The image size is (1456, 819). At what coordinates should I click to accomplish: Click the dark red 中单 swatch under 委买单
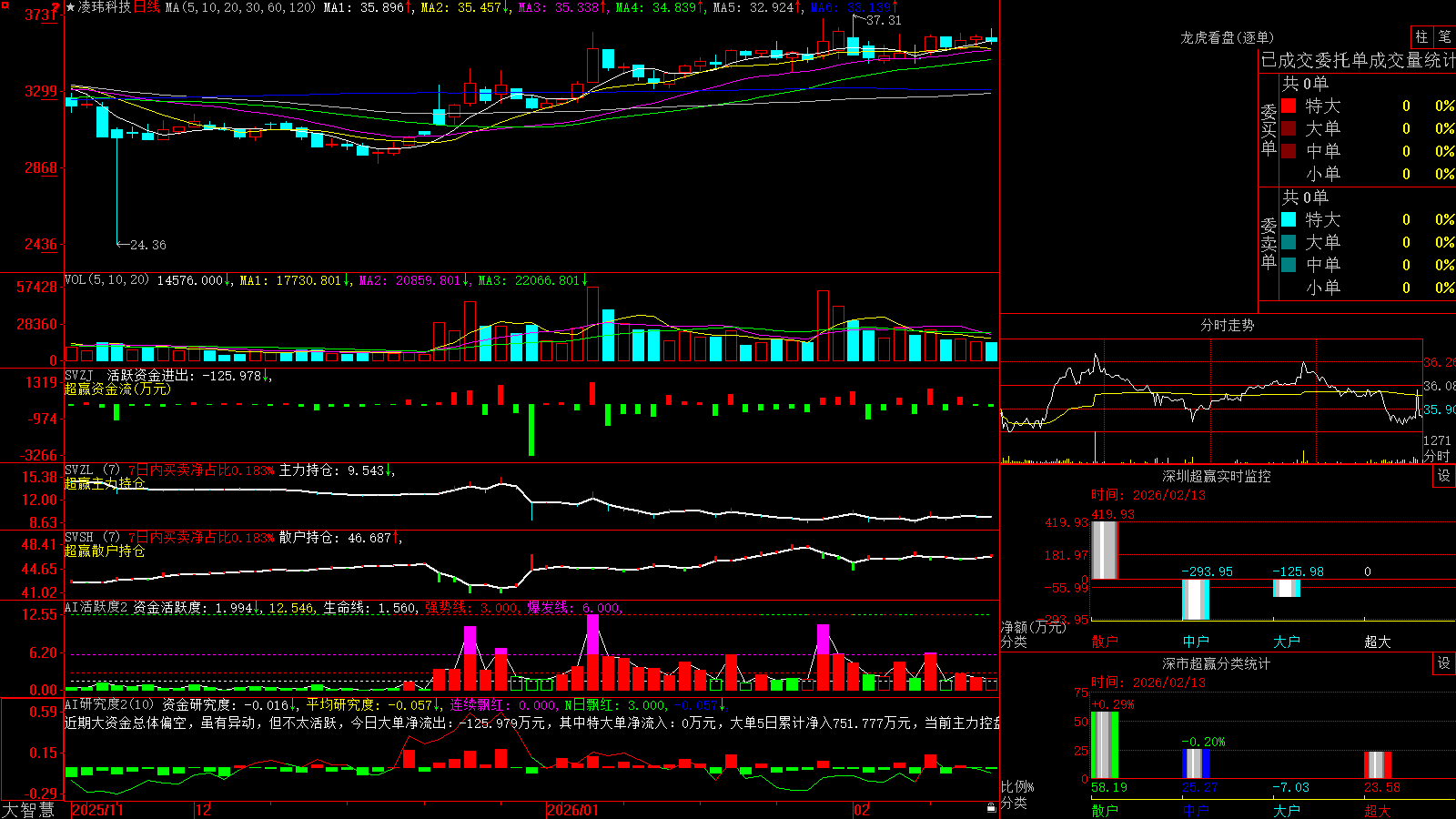[x=1289, y=151]
